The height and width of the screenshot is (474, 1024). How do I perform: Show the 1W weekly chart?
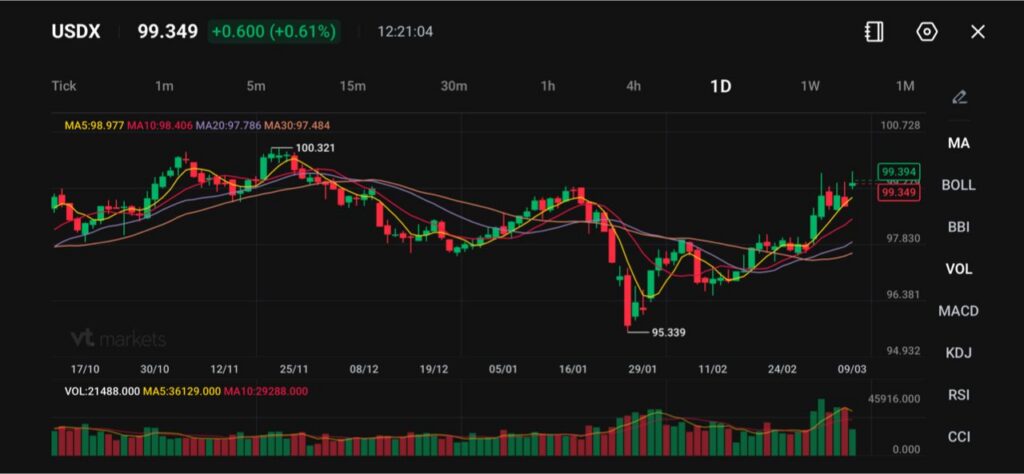tap(810, 86)
